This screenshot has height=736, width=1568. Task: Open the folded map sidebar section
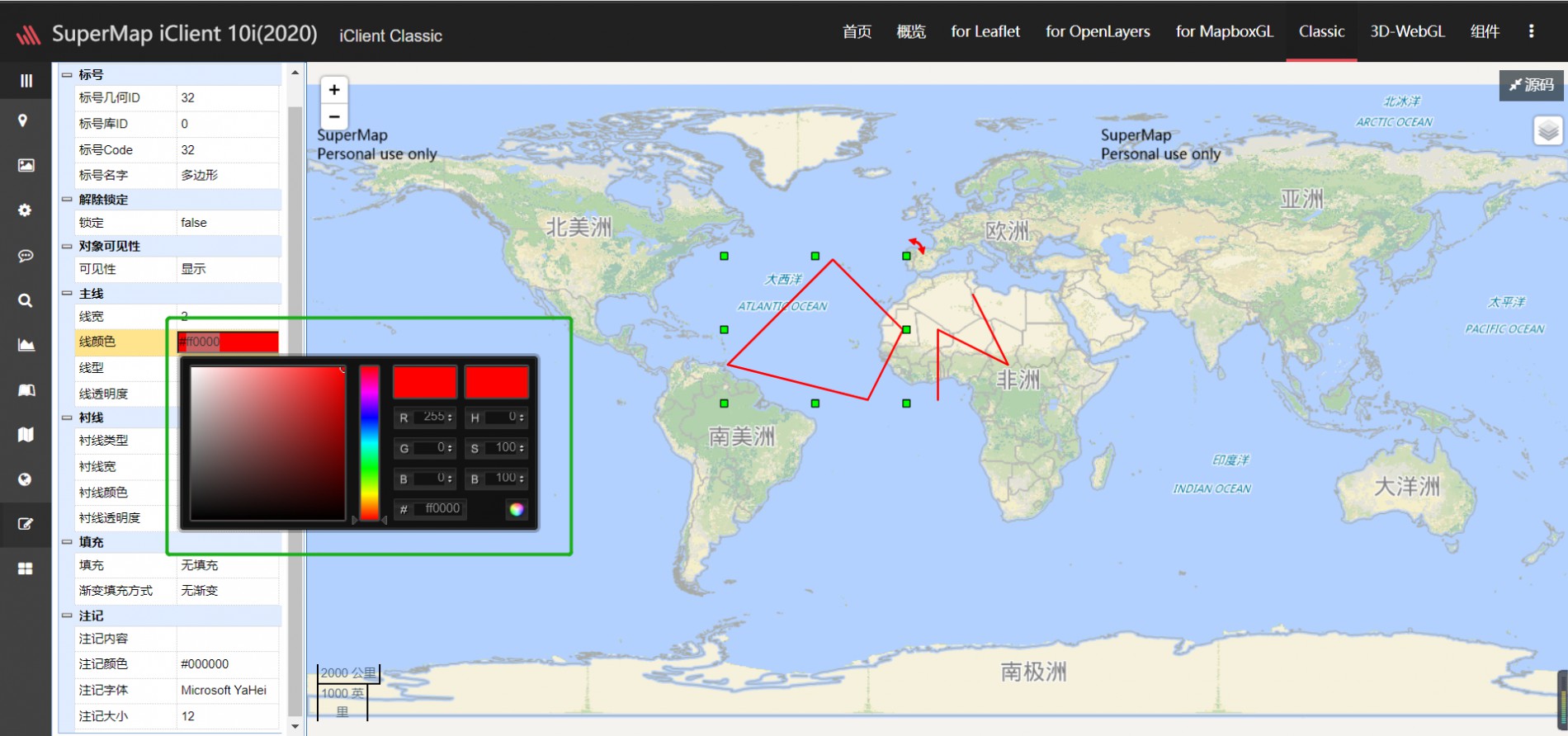point(26,434)
